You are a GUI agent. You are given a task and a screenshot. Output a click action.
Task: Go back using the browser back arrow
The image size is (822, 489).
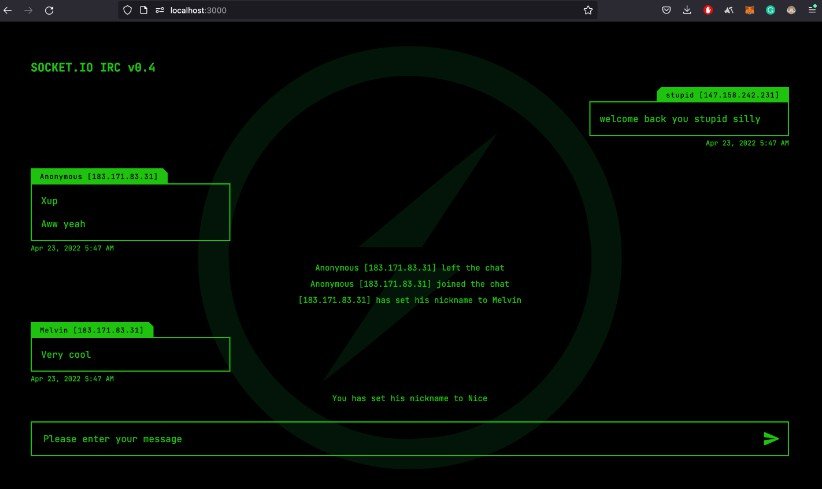coord(8,10)
